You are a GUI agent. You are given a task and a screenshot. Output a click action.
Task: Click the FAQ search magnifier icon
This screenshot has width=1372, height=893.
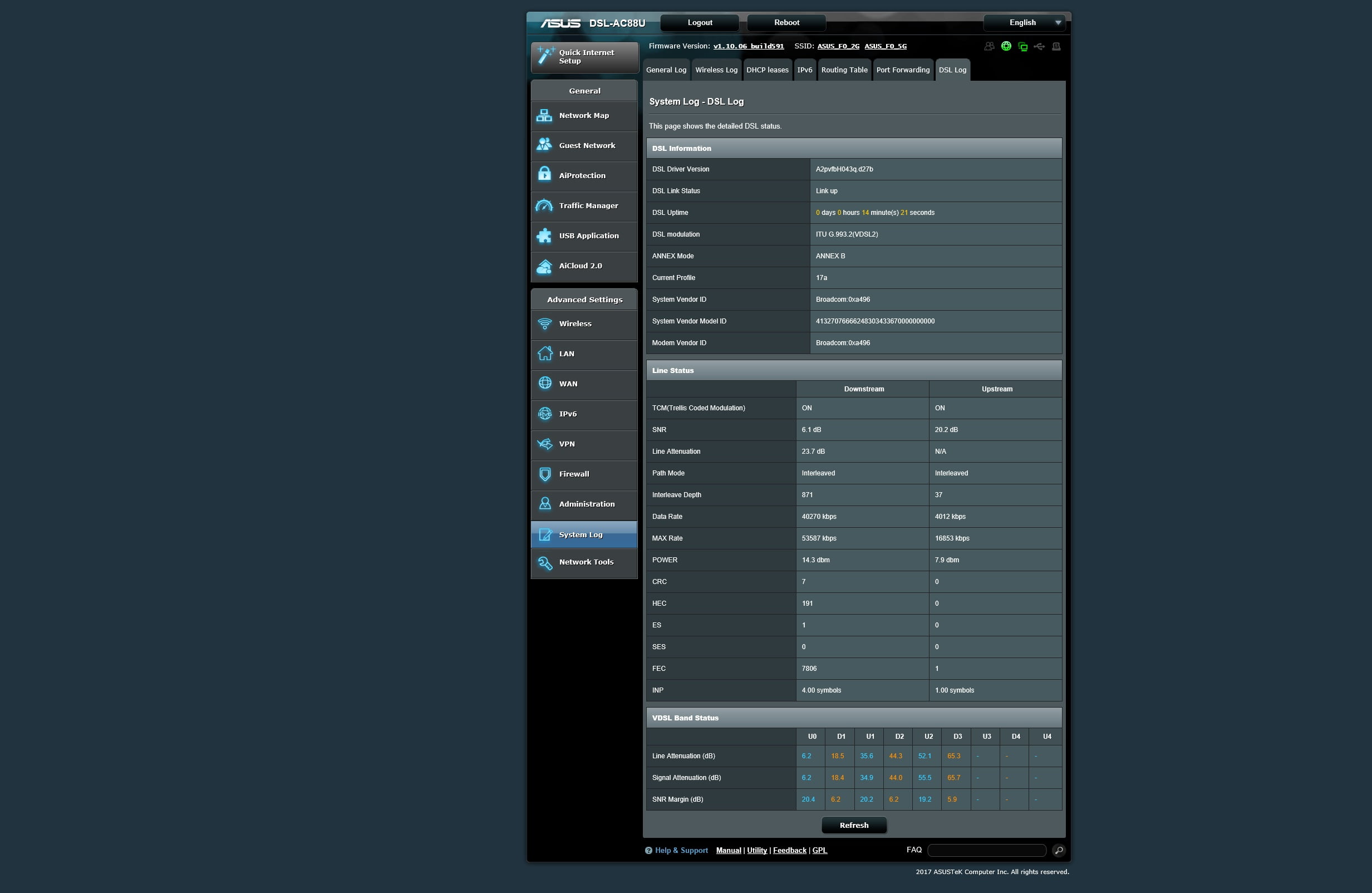point(1059,850)
